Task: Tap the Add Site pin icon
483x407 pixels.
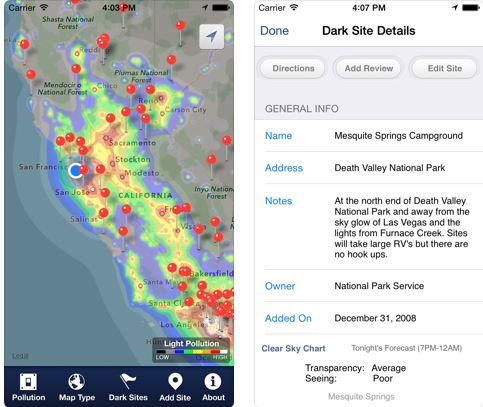Action: pyautogui.click(x=175, y=382)
